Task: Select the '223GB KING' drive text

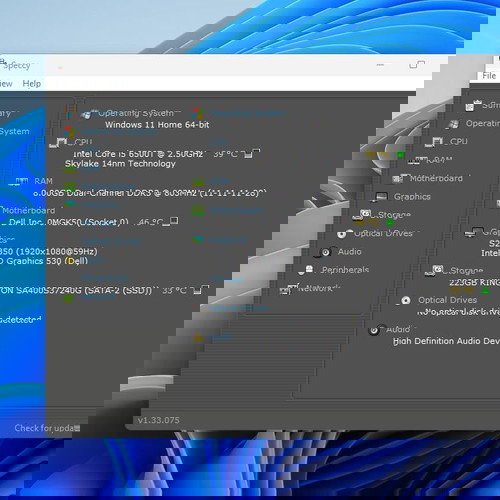Action: pos(474,282)
